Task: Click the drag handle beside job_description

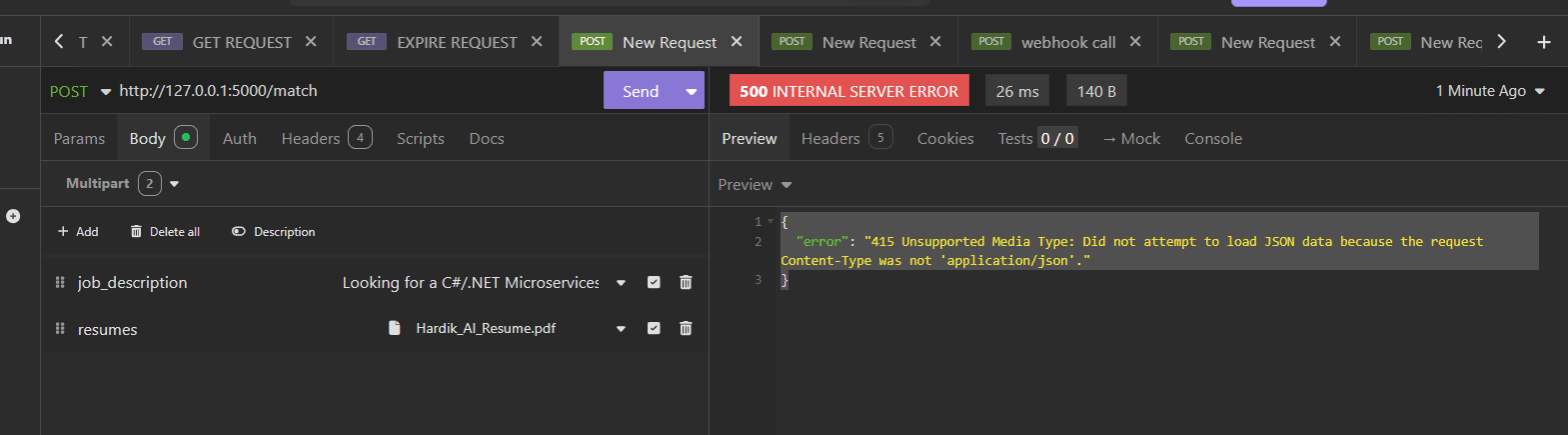Action: click(x=60, y=283)
